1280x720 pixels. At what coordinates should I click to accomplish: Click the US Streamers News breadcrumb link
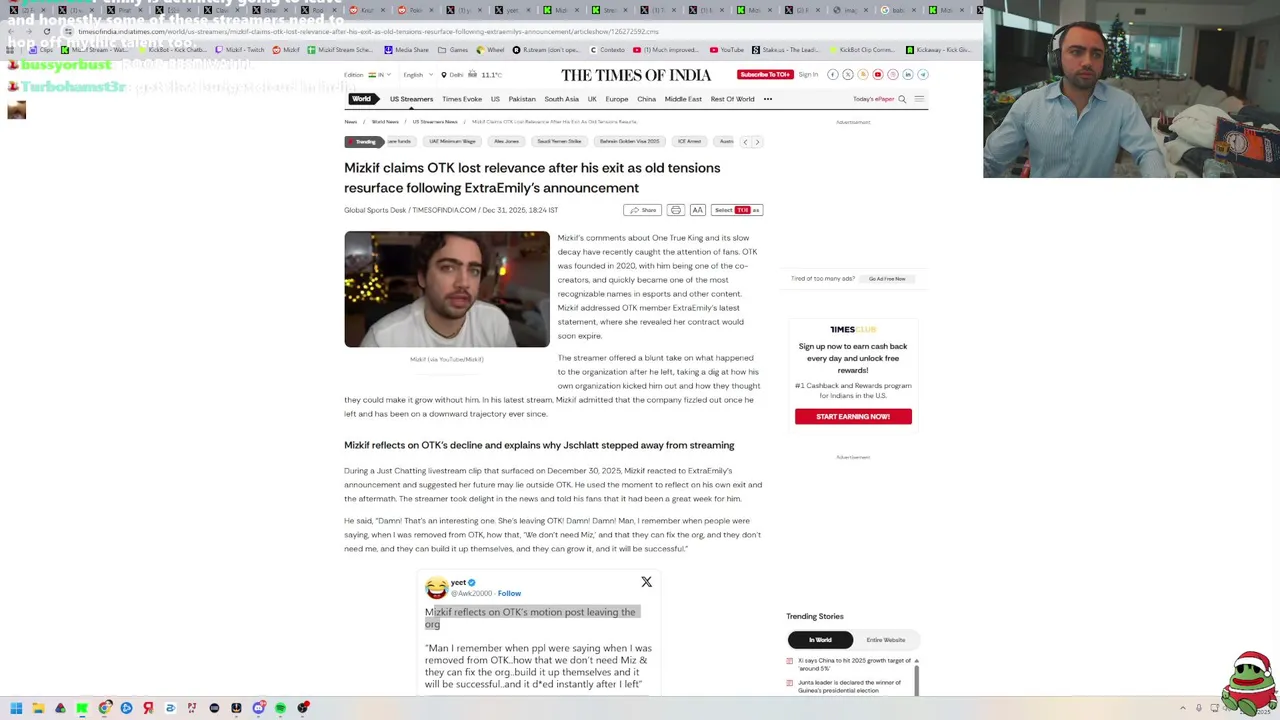[435, 122]
